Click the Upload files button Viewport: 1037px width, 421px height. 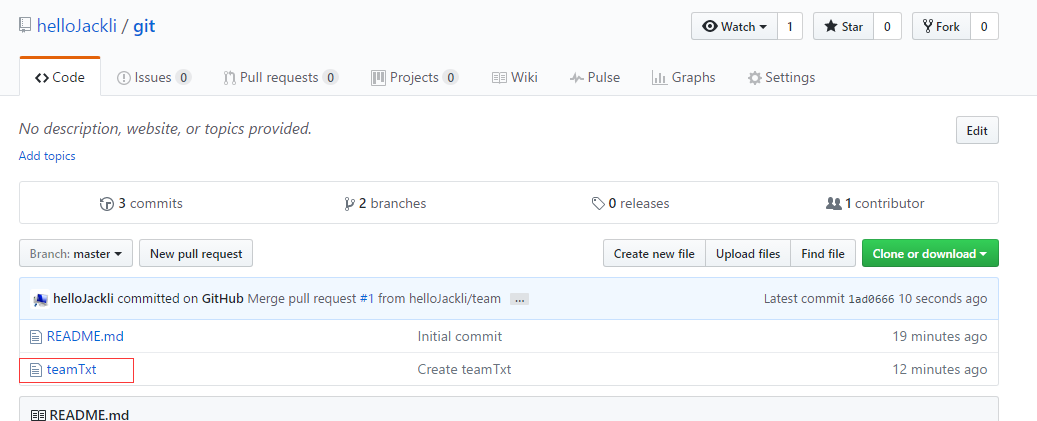748,253
